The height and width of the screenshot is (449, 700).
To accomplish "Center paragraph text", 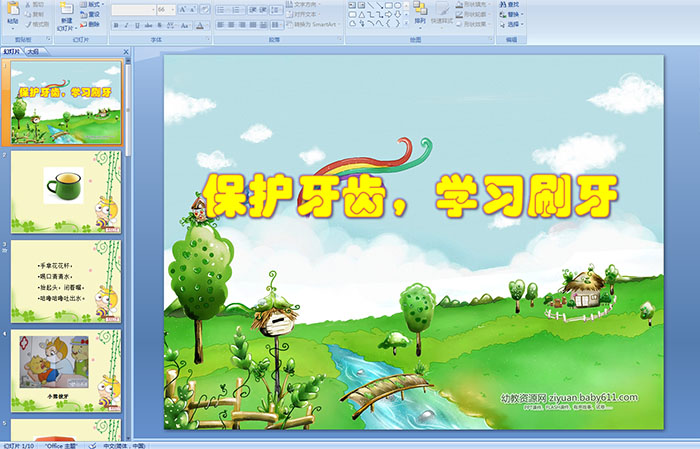I will click(231, 25).
